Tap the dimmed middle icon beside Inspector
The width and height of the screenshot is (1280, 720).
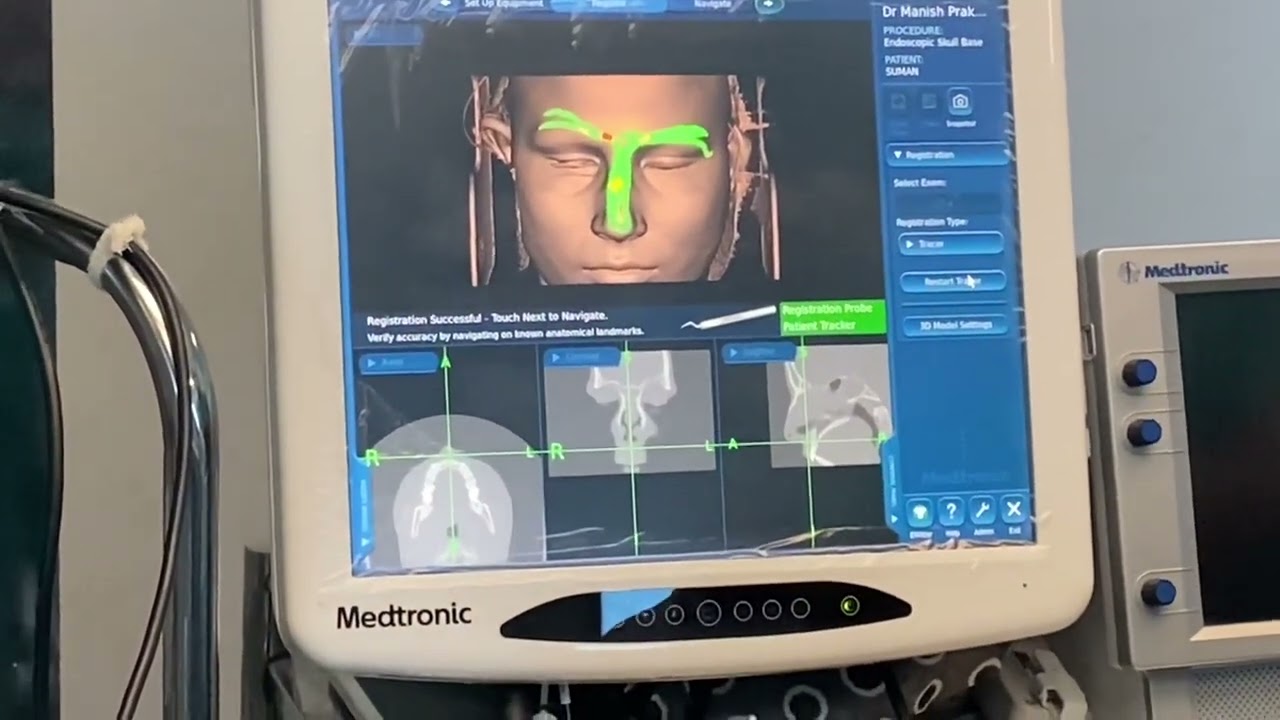[929, 102]
